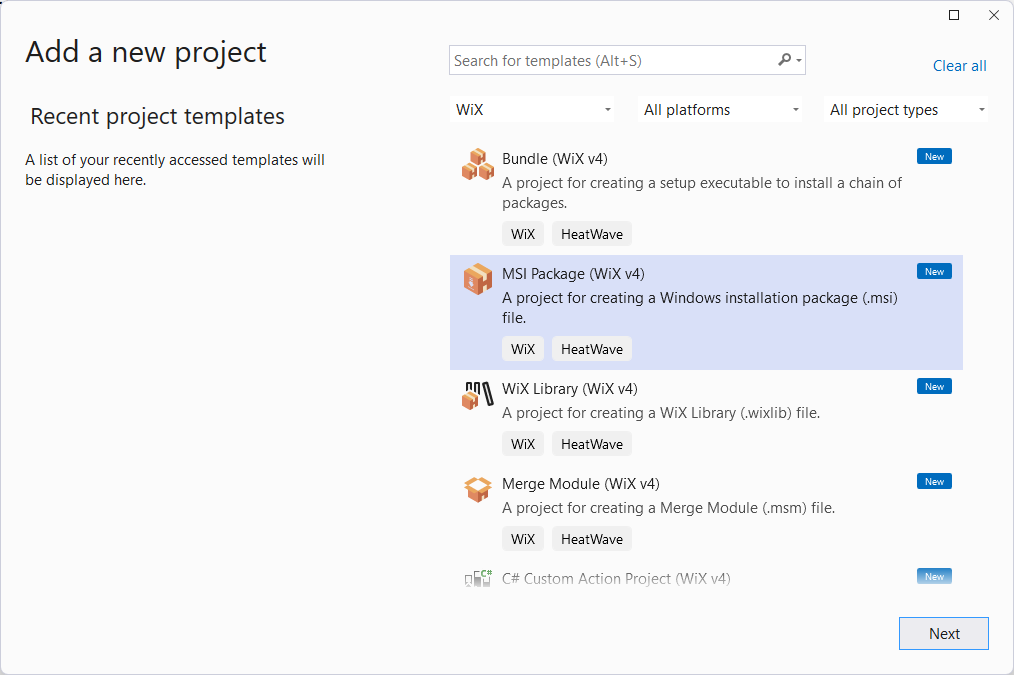
Task: Click the Next button
Action: 943,633
